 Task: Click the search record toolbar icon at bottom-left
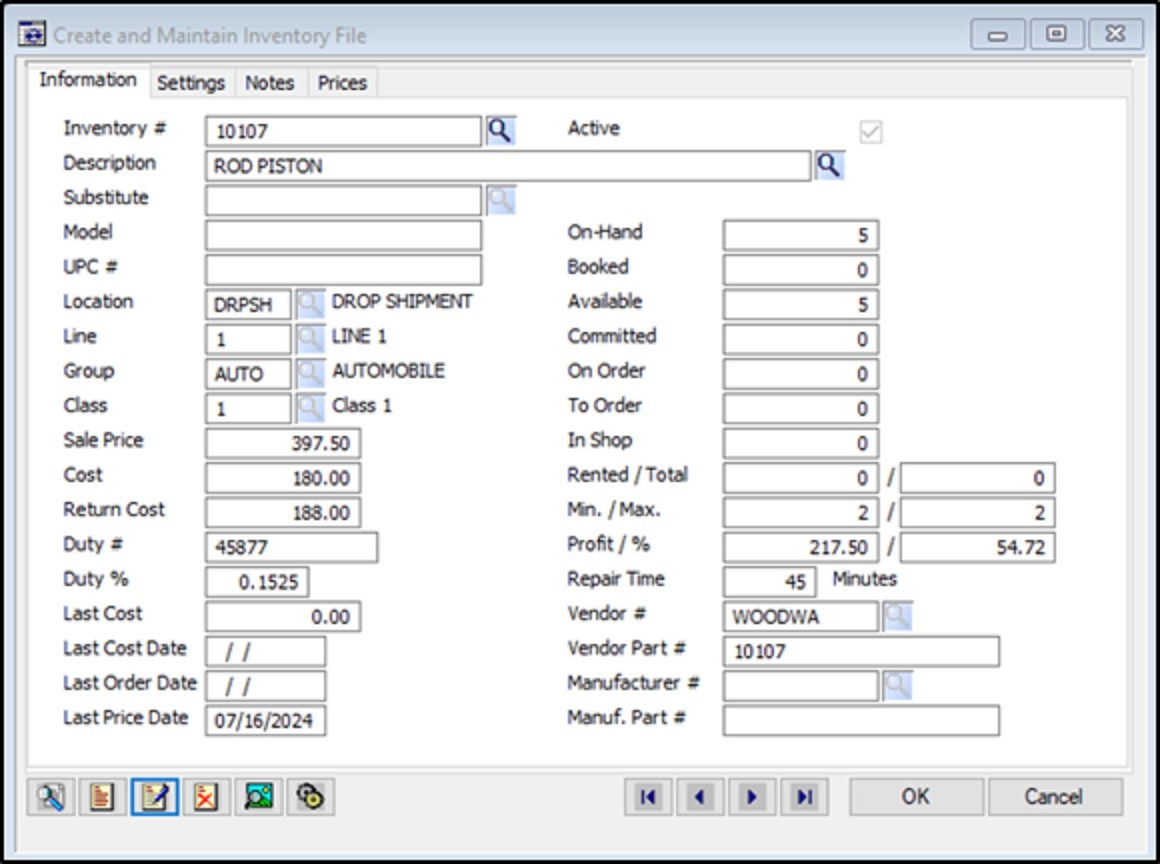(x=51, y=797)
